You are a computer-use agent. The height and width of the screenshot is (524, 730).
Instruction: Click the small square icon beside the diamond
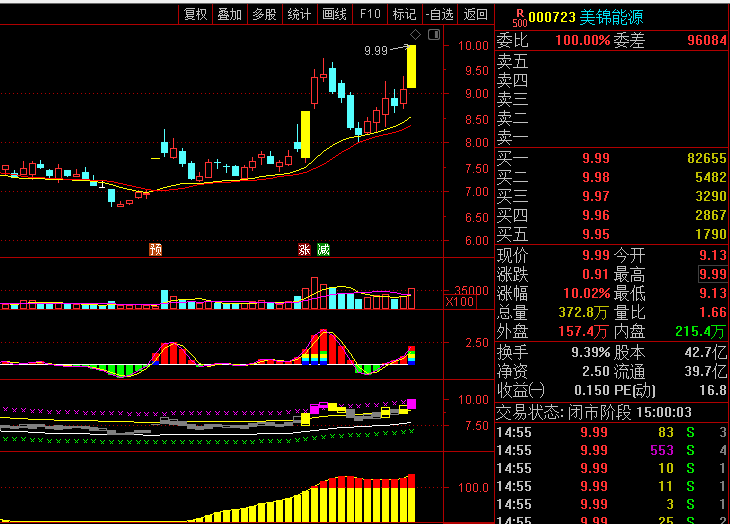coord(433,34)
